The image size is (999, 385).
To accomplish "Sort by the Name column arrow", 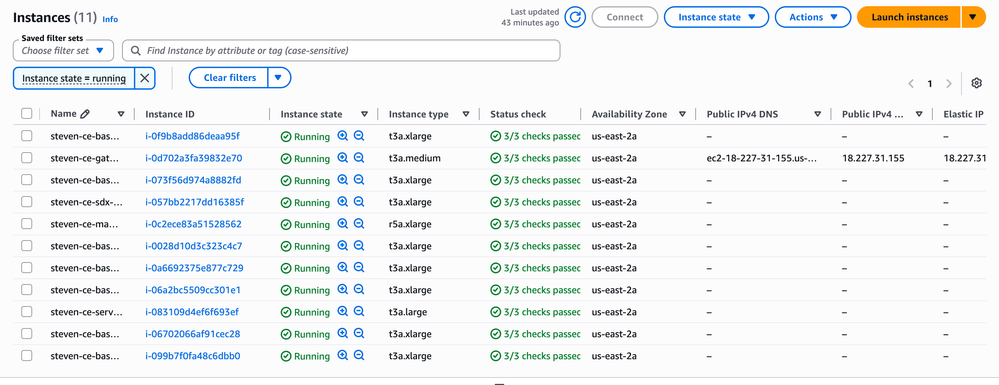I will pyautogui.click(x=121, y=115).
